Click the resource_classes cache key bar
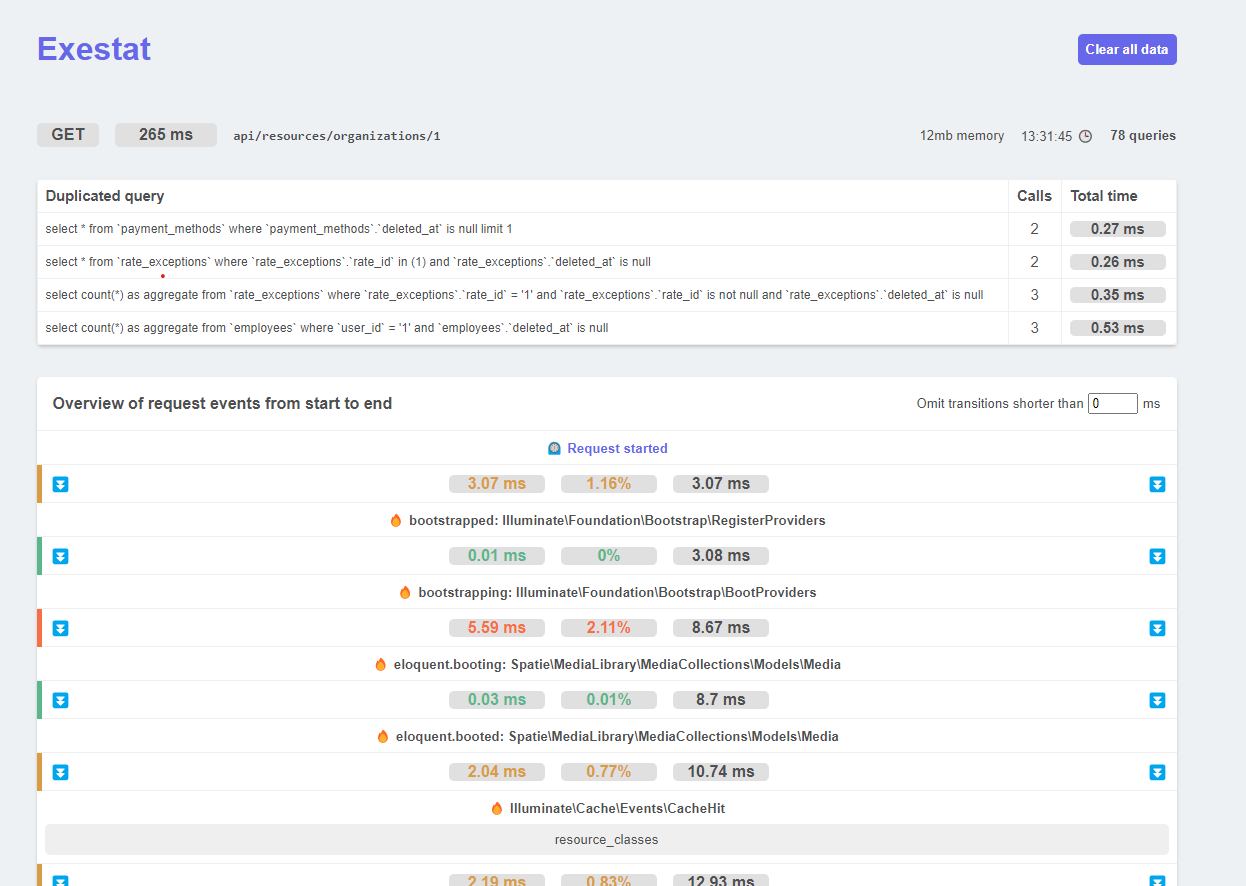 pyautogui.click(x=606, y=840)
